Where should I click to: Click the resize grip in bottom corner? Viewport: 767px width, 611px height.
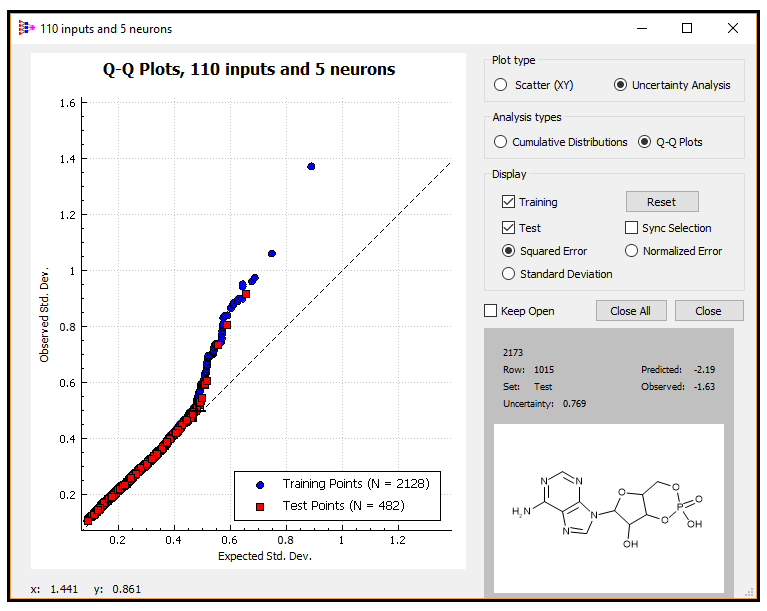click(x=749, y=592)
